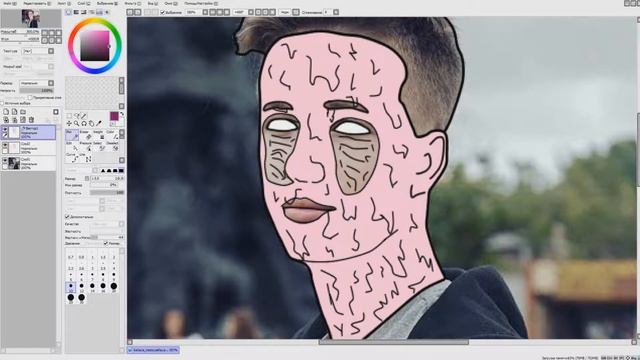The image size is (640, 360).
Task: Open the Файл menu
Action: tap(10, 3)
